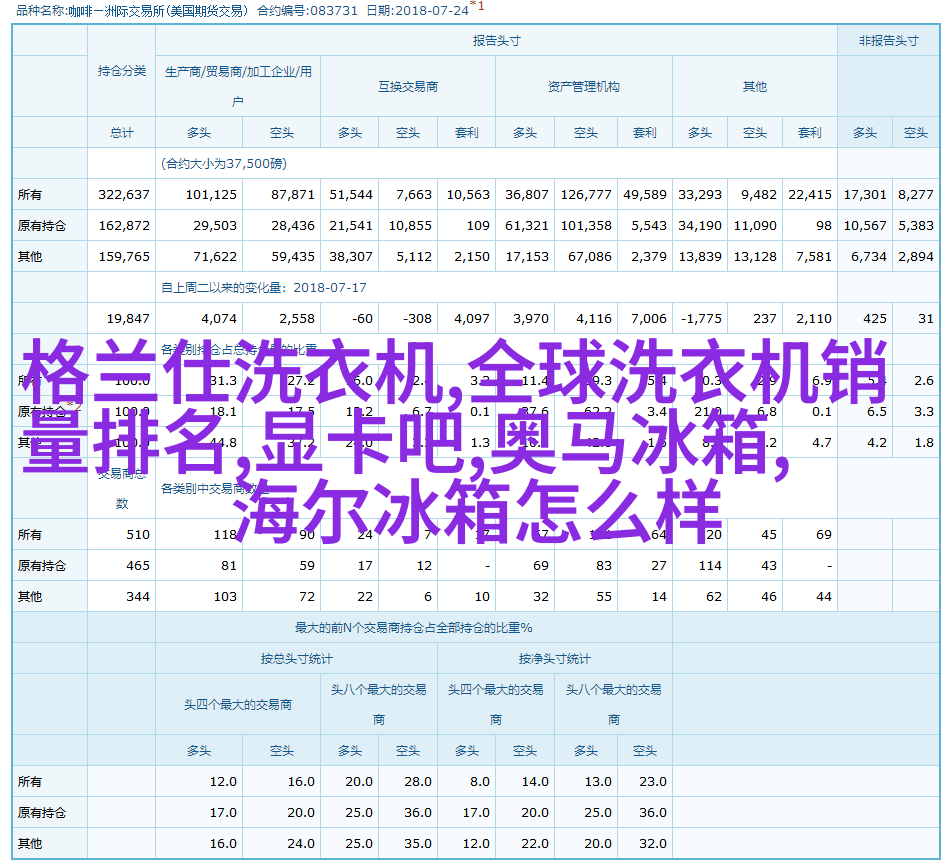Select the contract size note 合约大小为37,500磅

(224, 164)
